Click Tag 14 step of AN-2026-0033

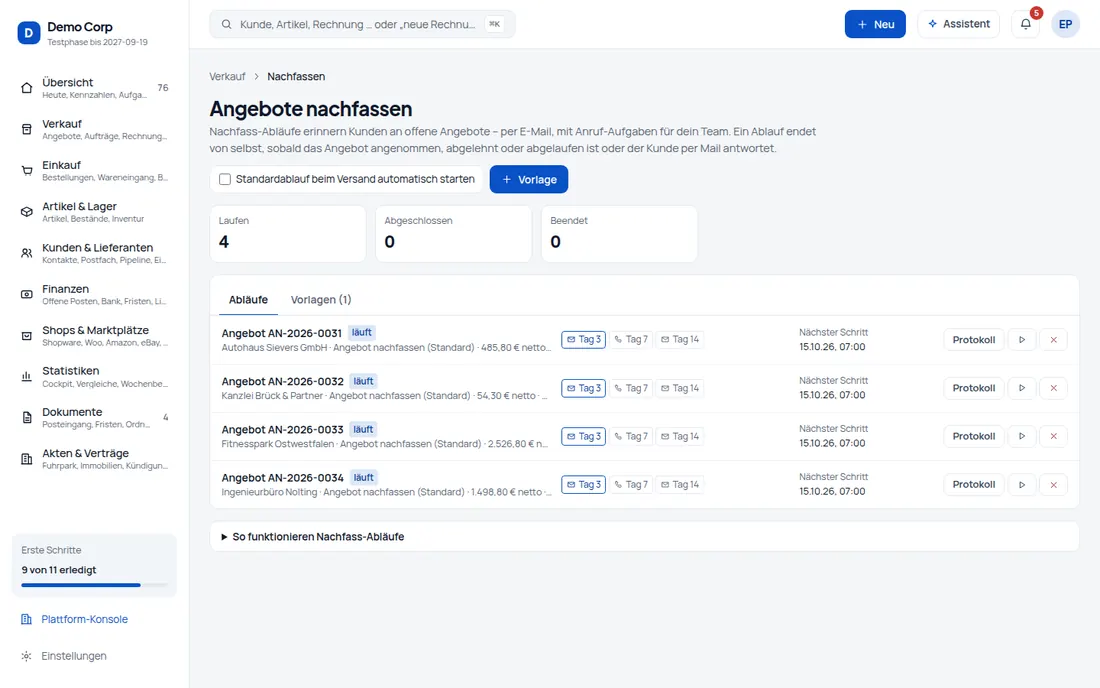680,436
